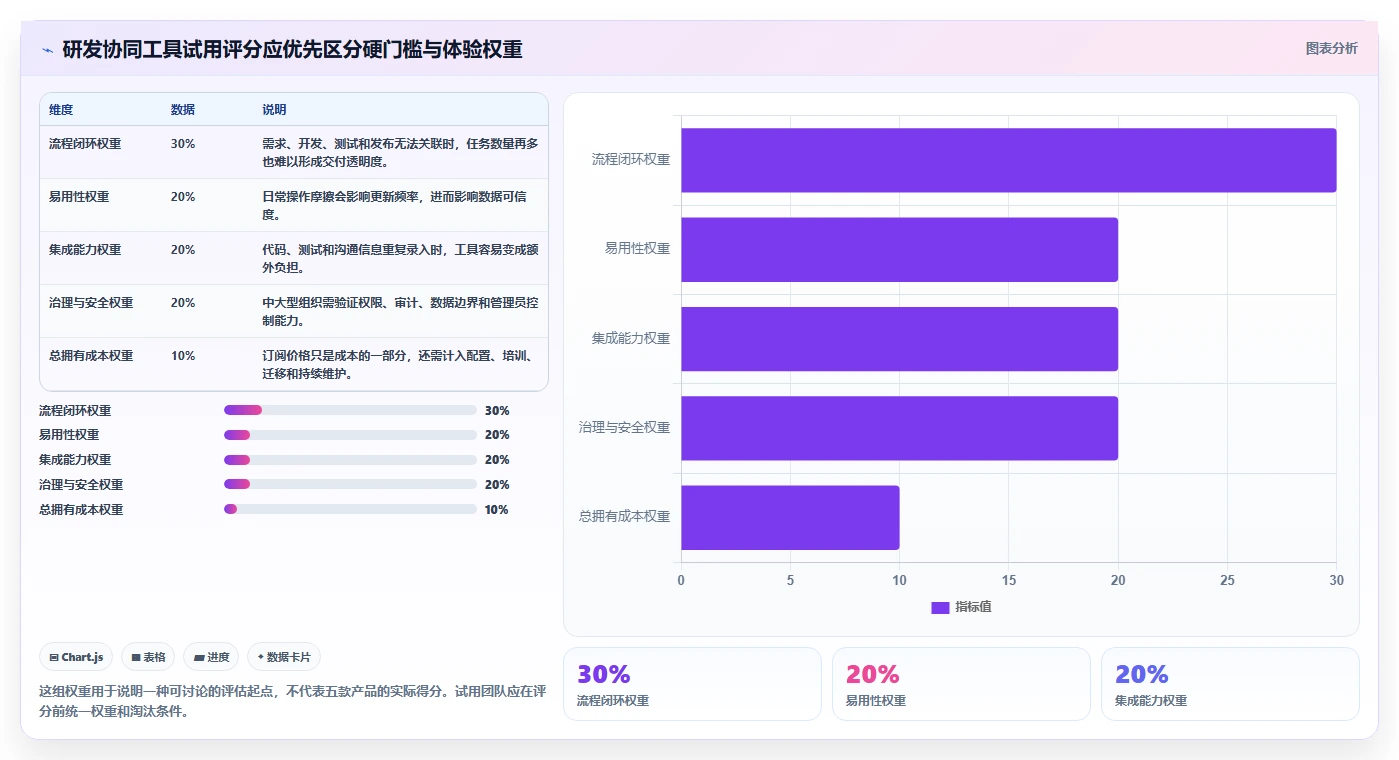Click the 总拥有成本权重 progress bar
Image resolution: width=1399 pixels, height=760 pixels.
[350, 509]
